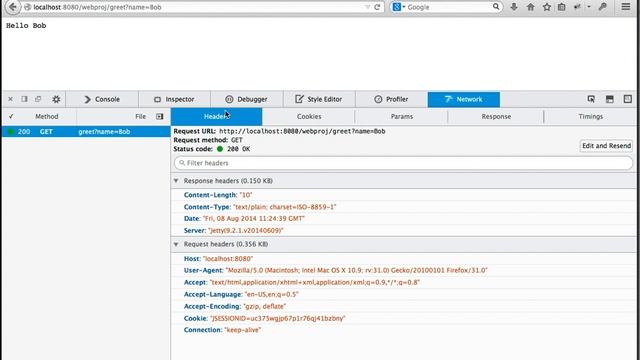Go to the Home page icon

click(531, 7)
